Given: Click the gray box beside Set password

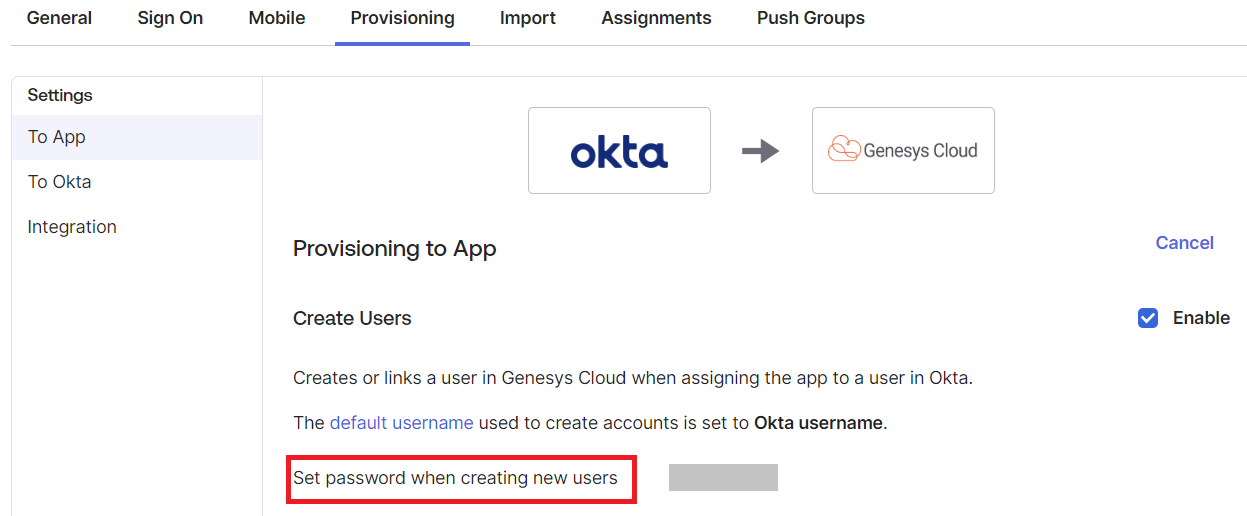Looking at the screenshot, I should [x=723, y=478].
